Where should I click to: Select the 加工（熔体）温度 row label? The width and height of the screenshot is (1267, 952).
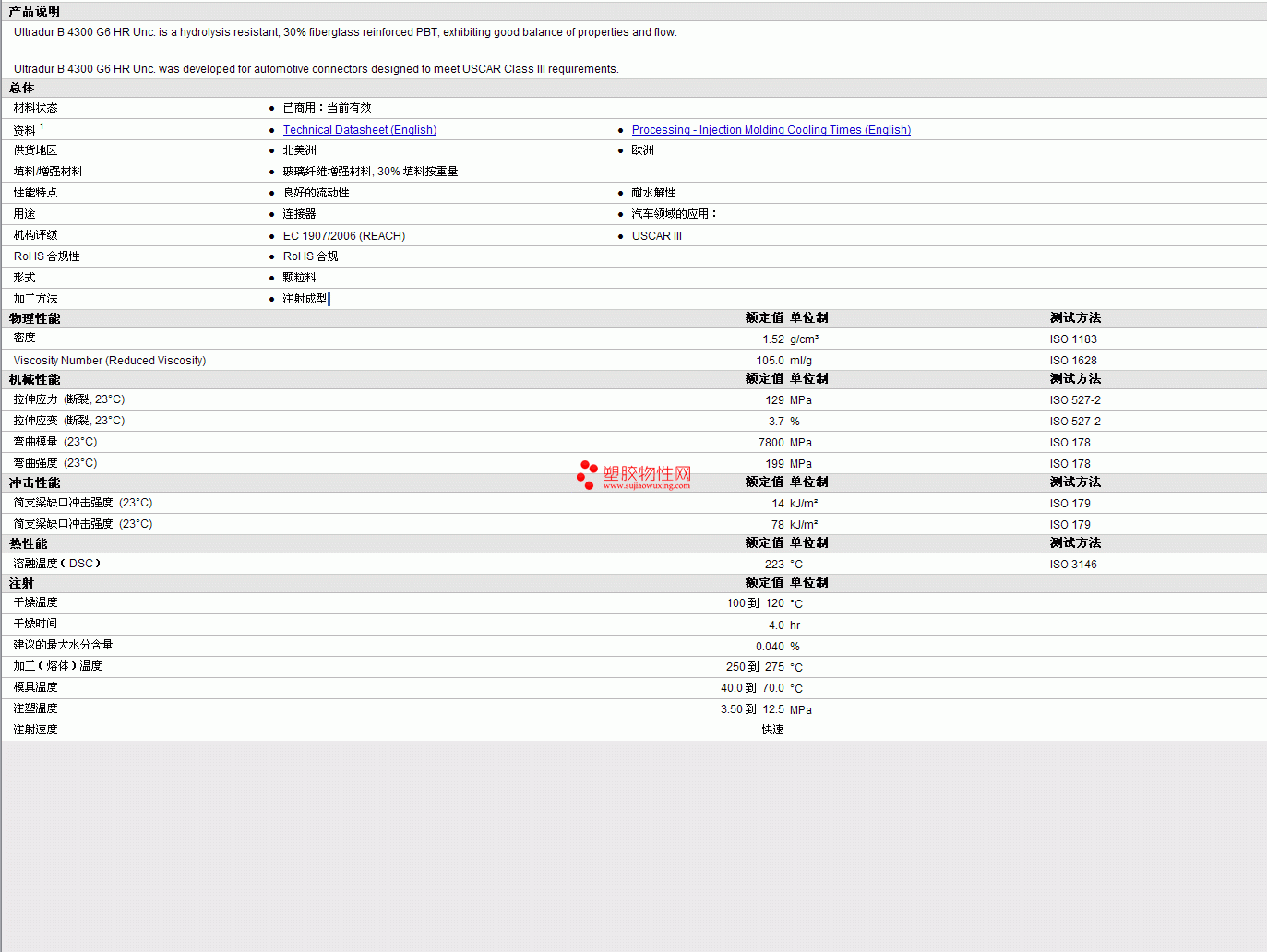click(57, 666)
